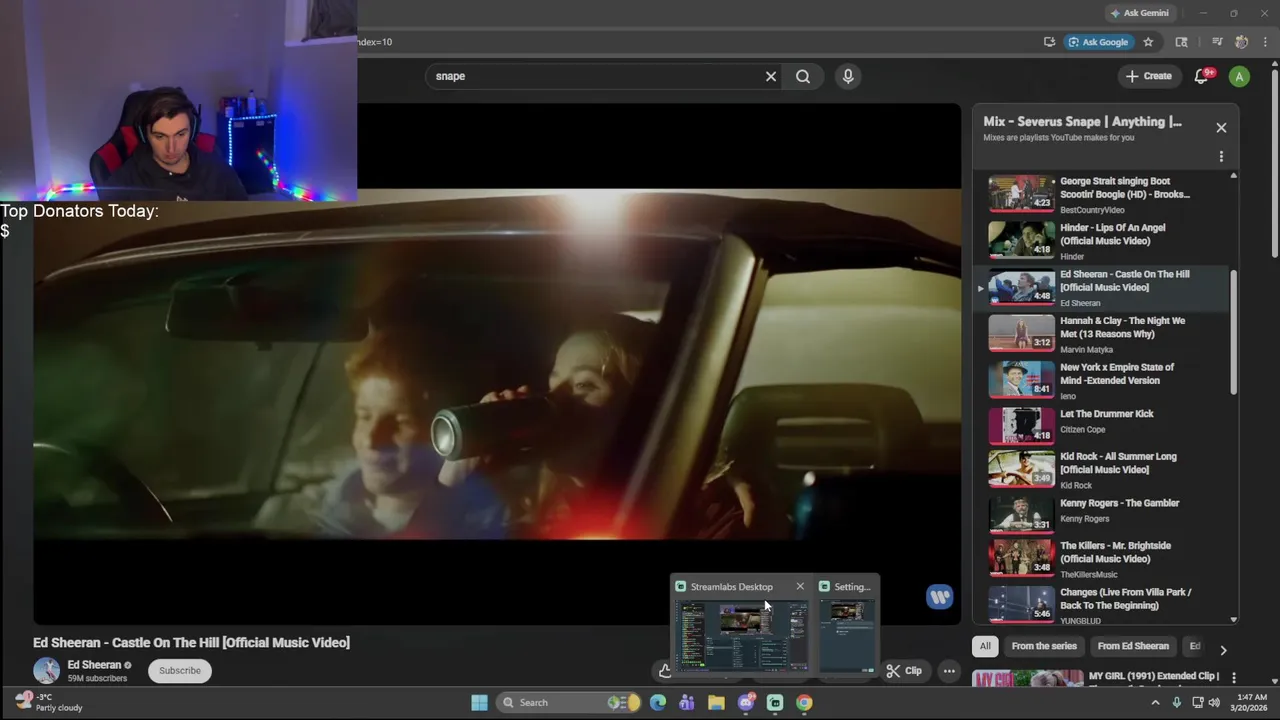Click Streamlabs Desktop taskbar icon

pyautogui.click(x=775, y=703)
